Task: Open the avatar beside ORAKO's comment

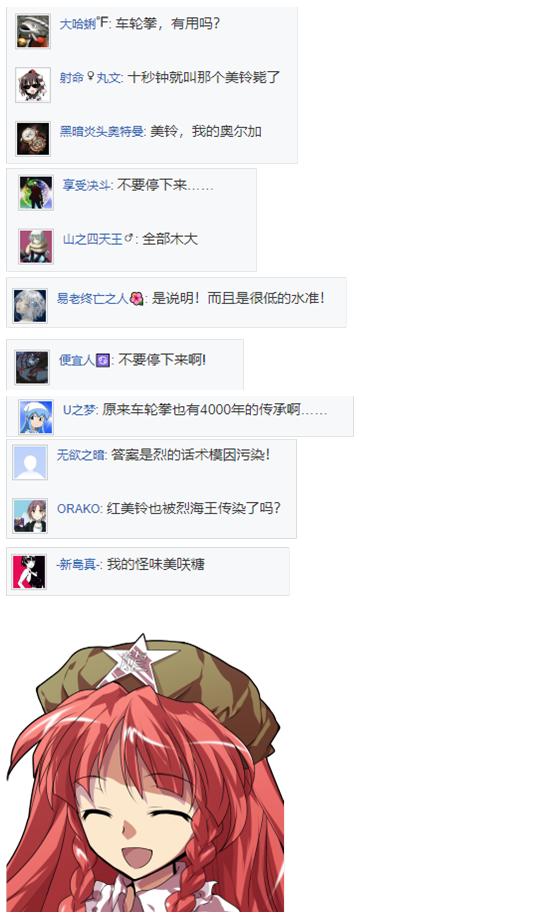Action: coord(30,516)
